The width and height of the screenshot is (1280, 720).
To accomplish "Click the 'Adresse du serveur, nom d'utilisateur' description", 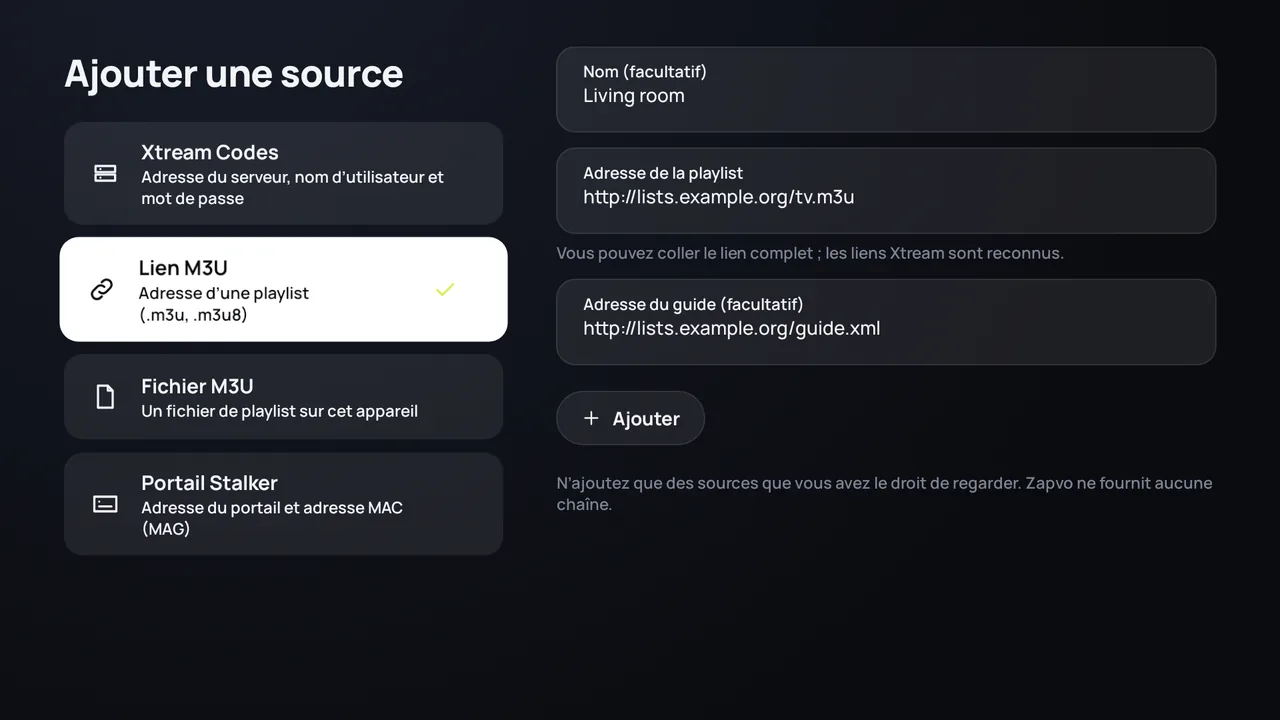I will (292, 188).
